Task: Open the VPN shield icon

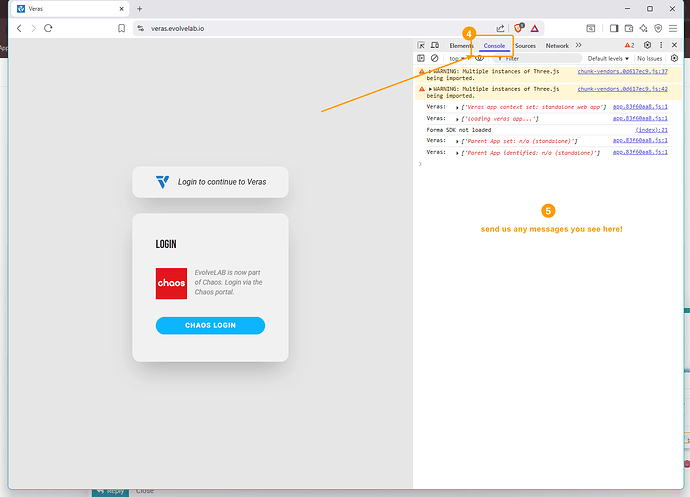Action: 658,28
